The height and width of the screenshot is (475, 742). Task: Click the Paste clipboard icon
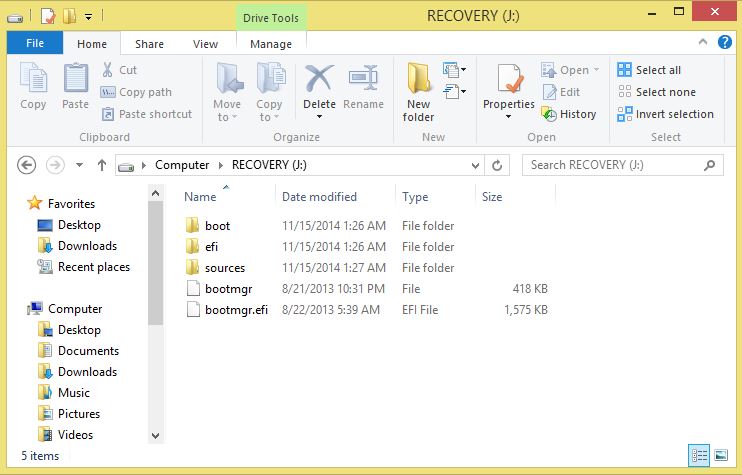click(76, 78)
